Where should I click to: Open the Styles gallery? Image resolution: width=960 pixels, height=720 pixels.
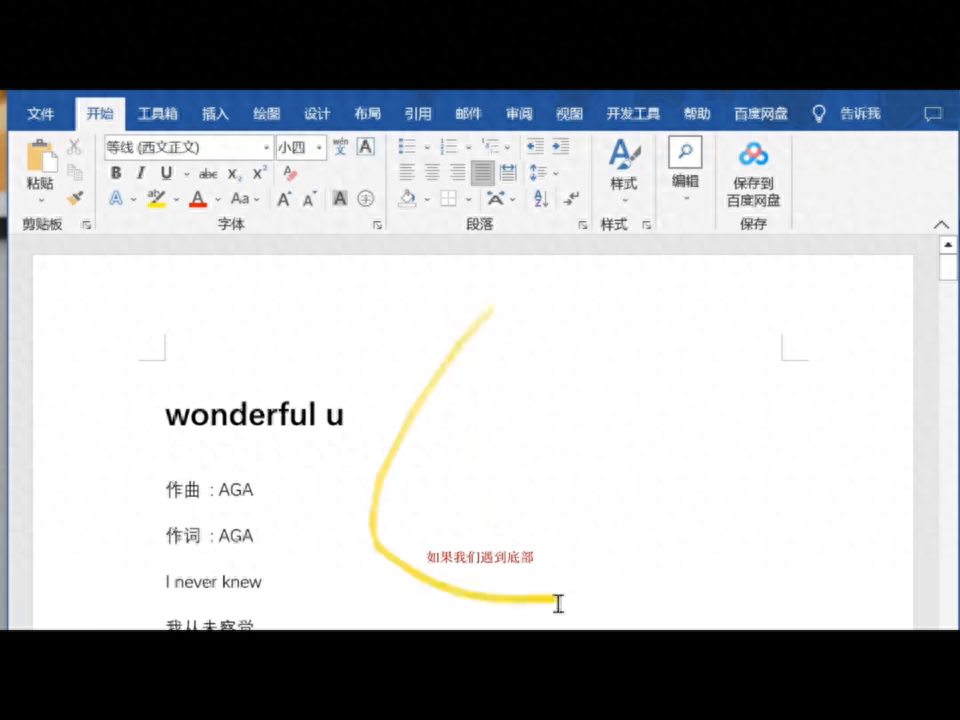(x=624, y=171)
